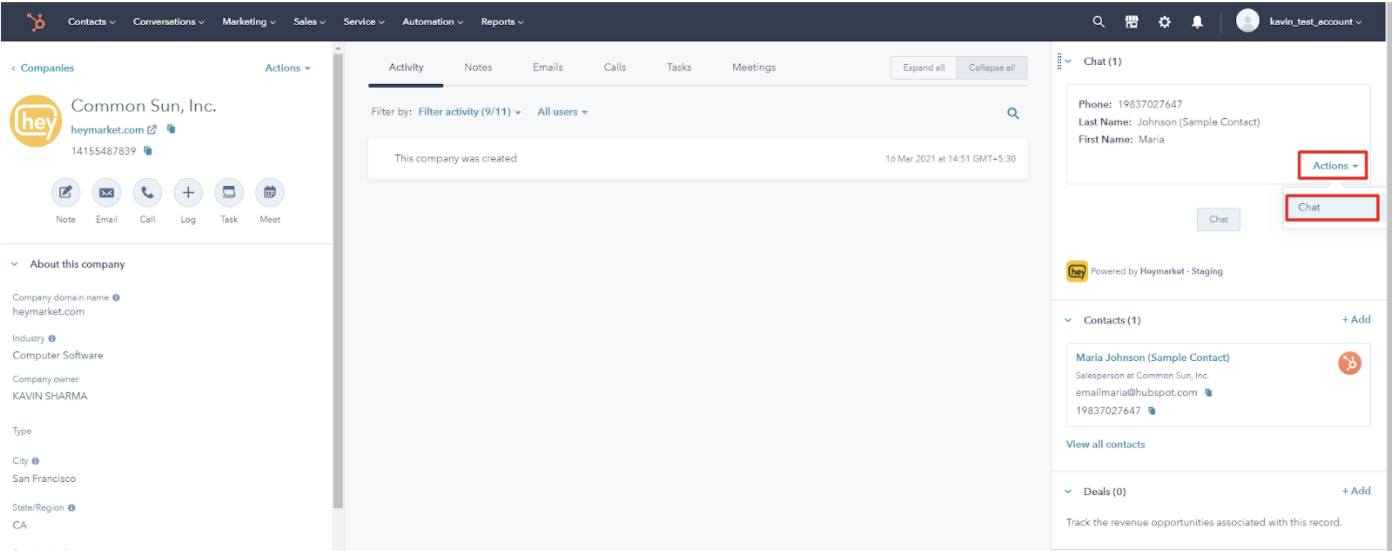1392x551 pixels.
Task: Open the Marketing menu
Action: coord(249,21)
